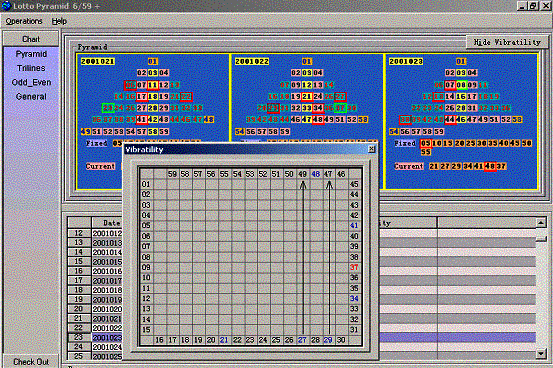
Task: Click the 2001022 pyramid draw label
Action: pos(252,61)
